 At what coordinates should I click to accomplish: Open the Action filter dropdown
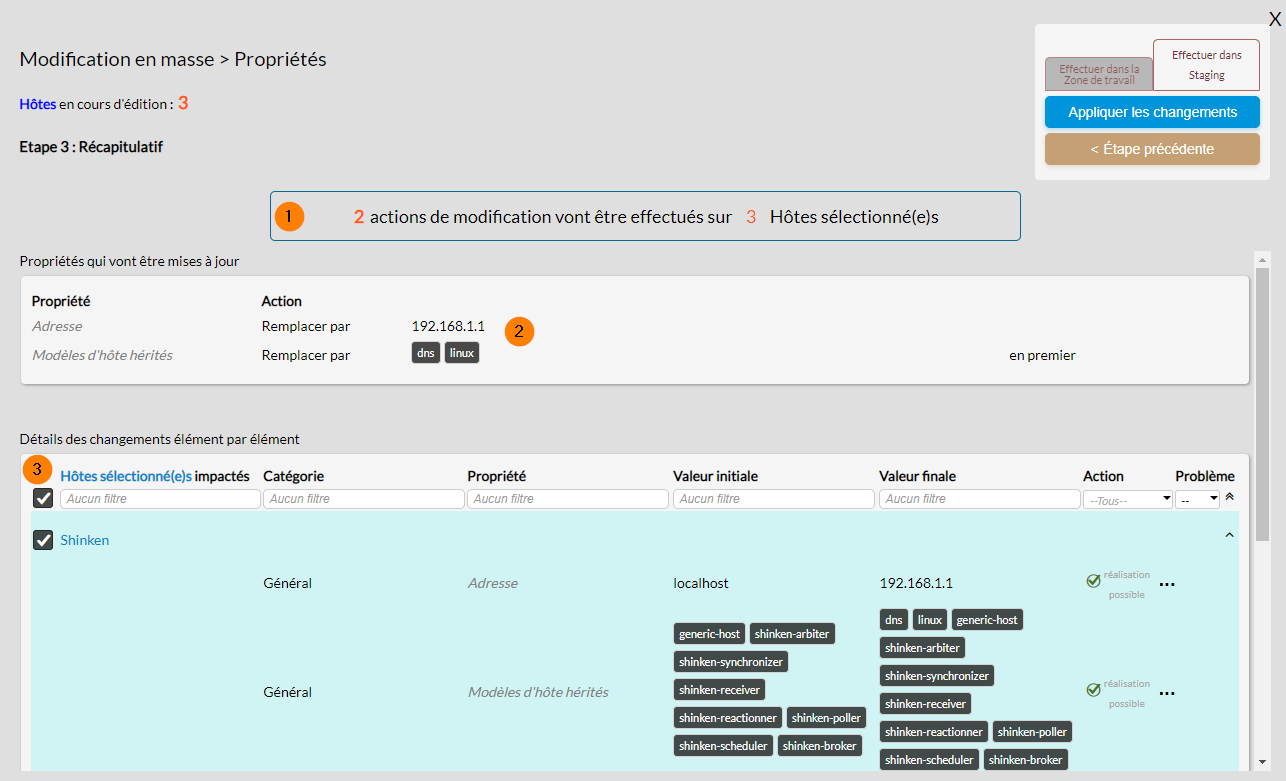(x=1127, y=499)
